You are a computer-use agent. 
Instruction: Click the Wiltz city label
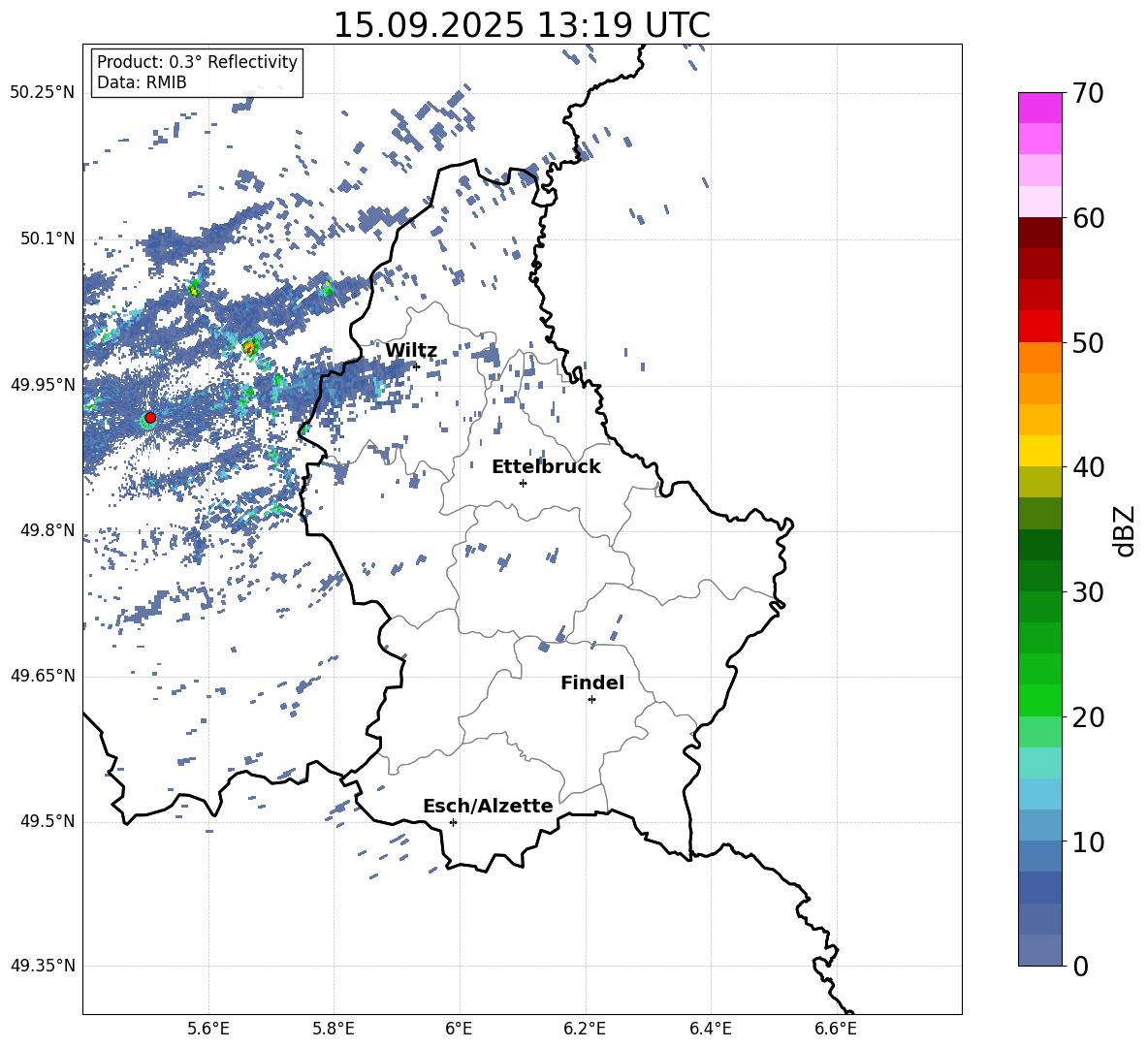(x=411, y=351)
